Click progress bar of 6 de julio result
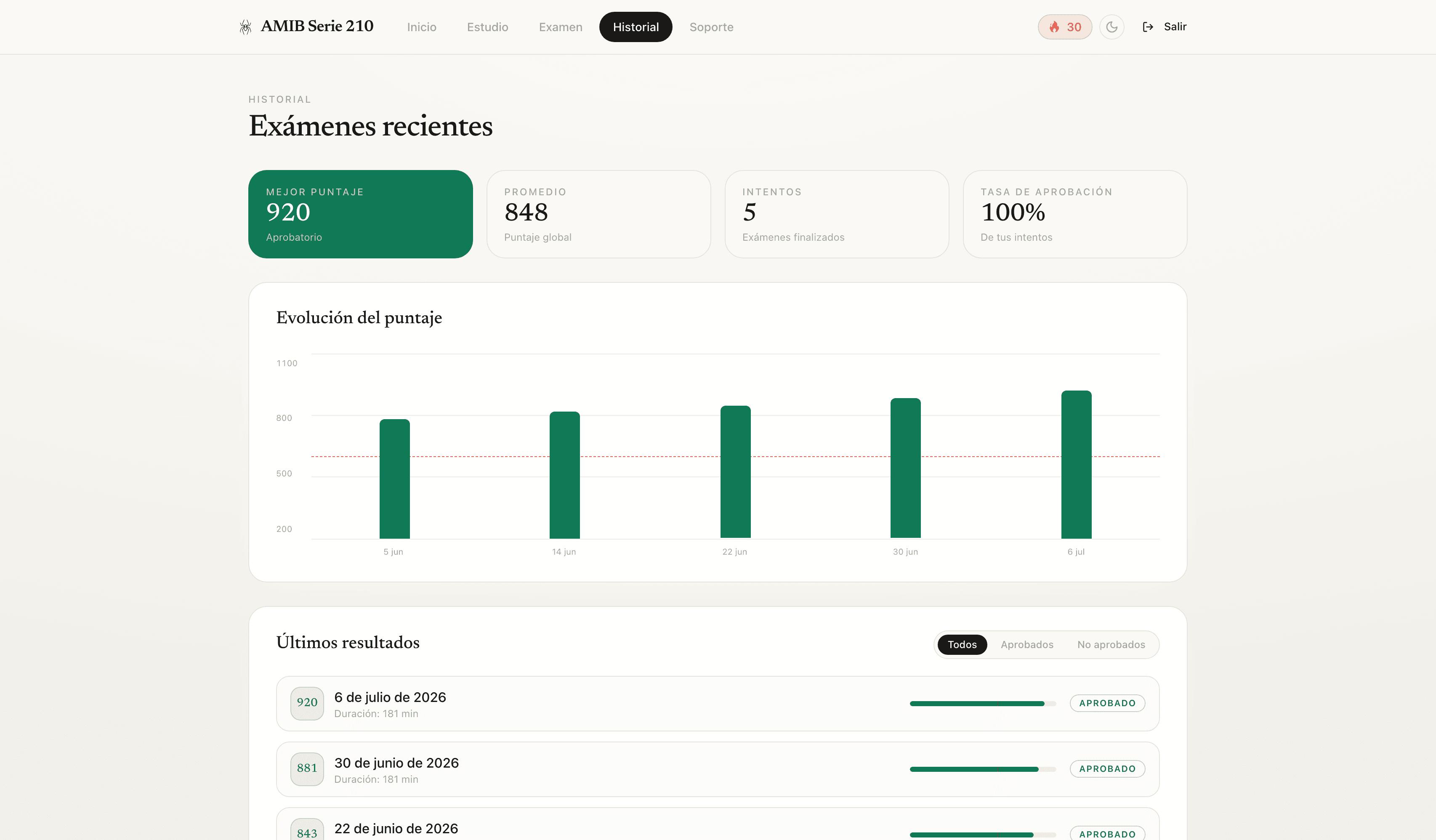The height and width of the screenshot is (840, 1436). 982,703
